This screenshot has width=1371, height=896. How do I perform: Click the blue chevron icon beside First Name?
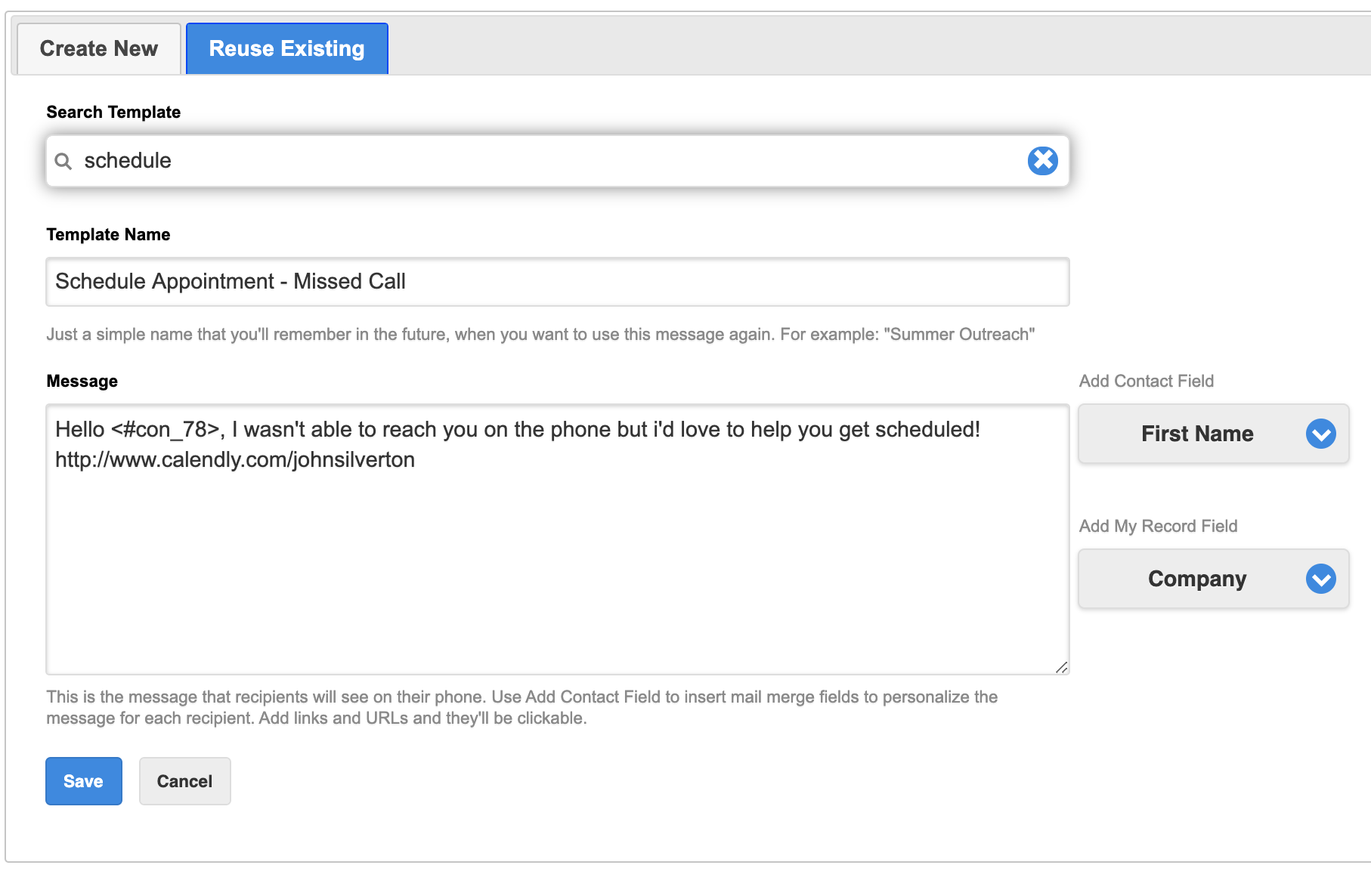click(1320, 434)
